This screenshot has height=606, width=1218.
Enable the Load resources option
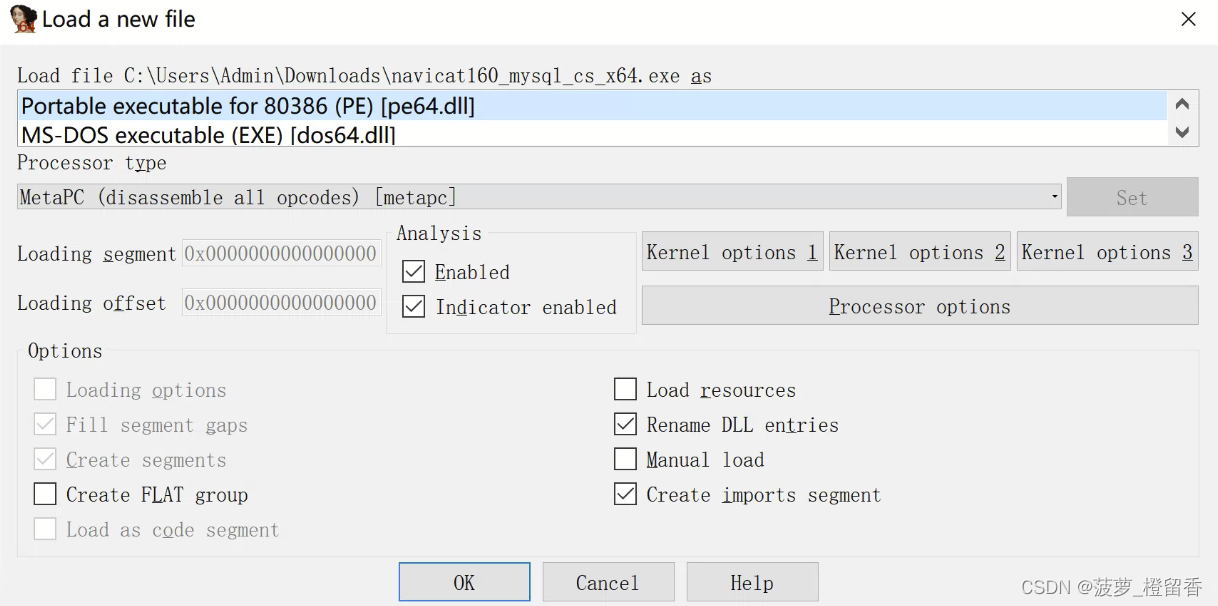coord(625,390)
